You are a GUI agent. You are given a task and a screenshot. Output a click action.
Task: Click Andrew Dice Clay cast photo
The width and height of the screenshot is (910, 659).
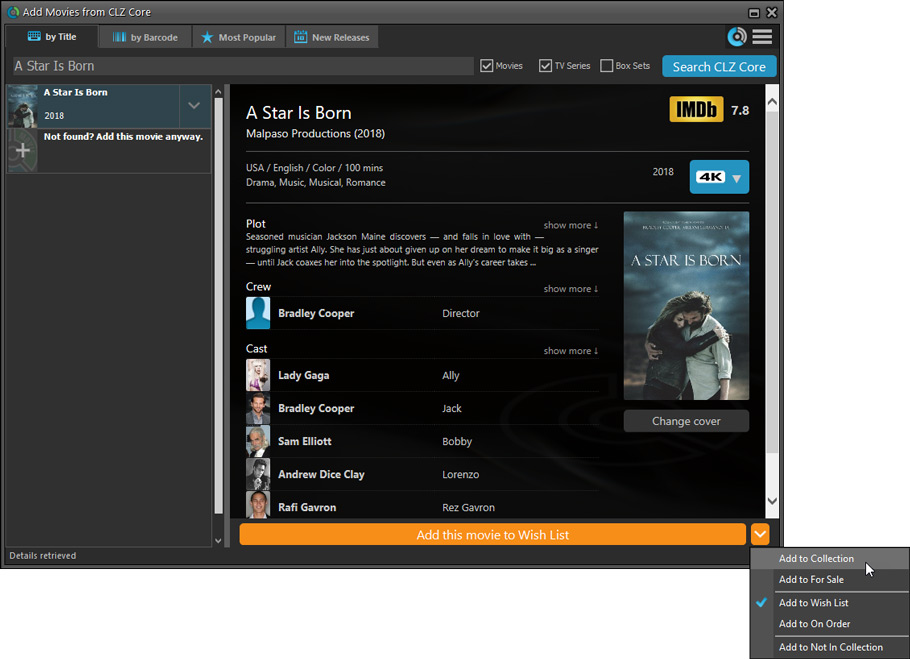pyautogui.click(x=258, y=475)
